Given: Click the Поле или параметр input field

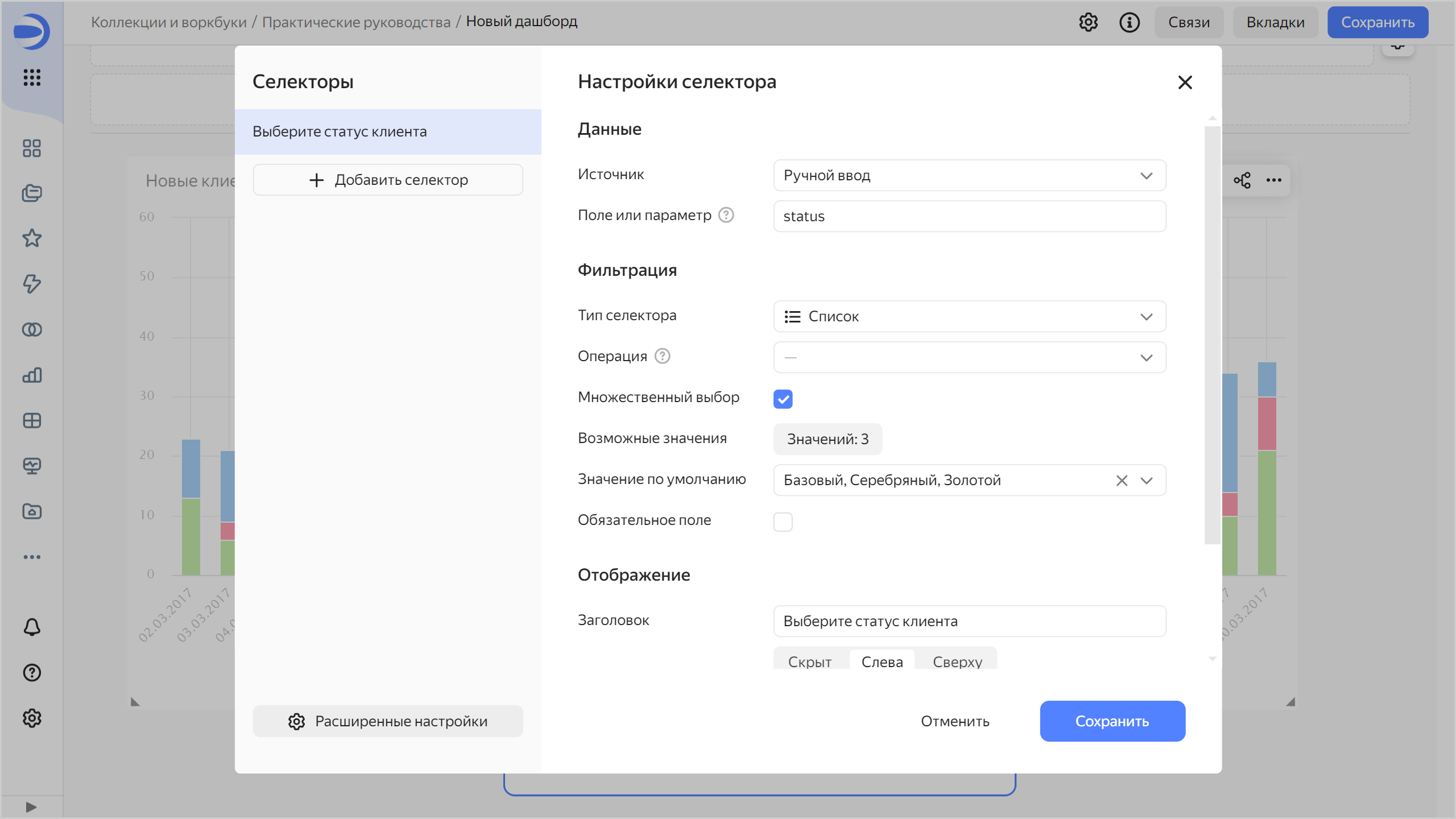Looking at the screenshot, I should 969,216.
